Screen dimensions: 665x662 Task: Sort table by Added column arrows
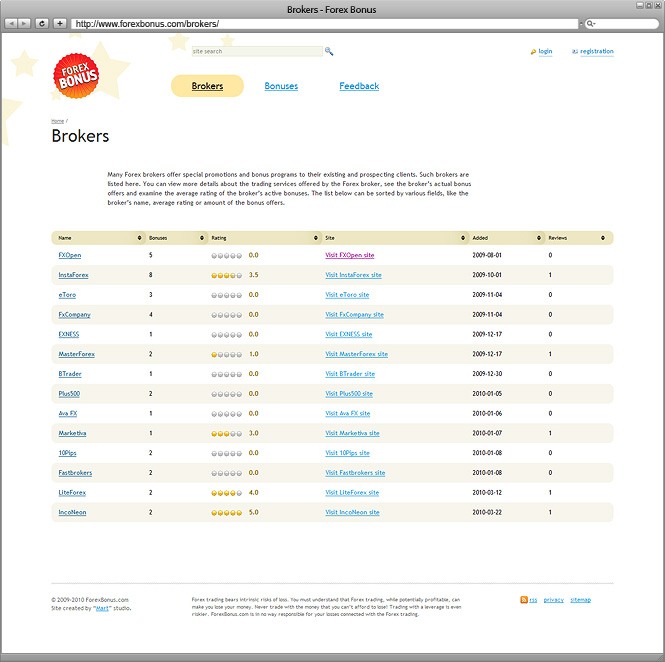(539, 238)
